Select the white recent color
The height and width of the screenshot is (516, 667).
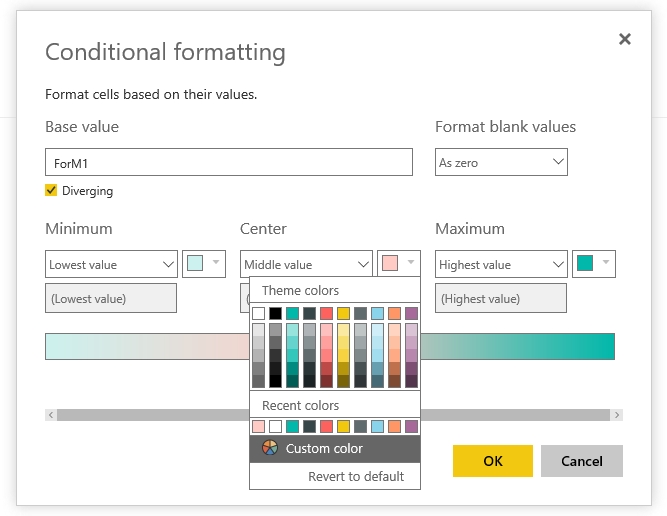point(275,426)
